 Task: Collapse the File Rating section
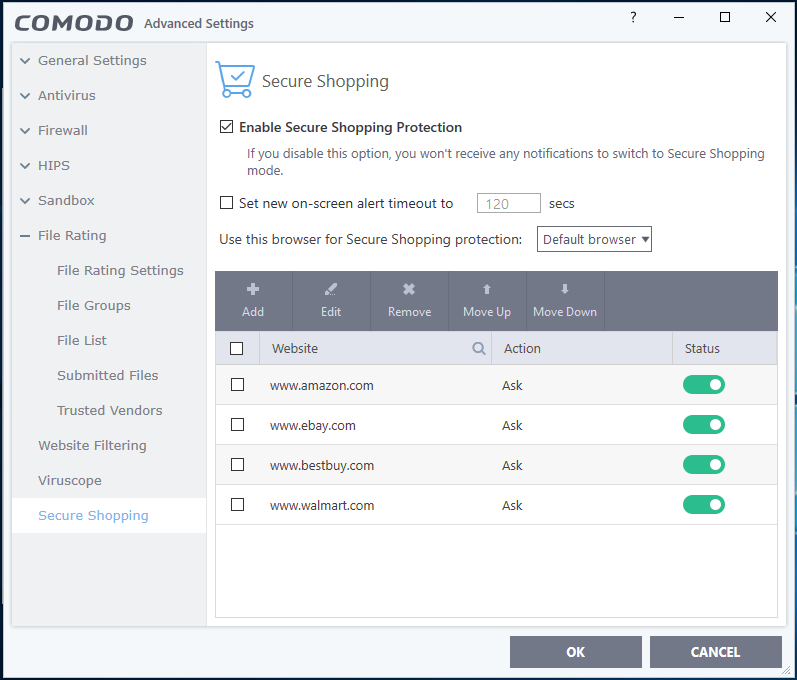click(x=25, y=236)
